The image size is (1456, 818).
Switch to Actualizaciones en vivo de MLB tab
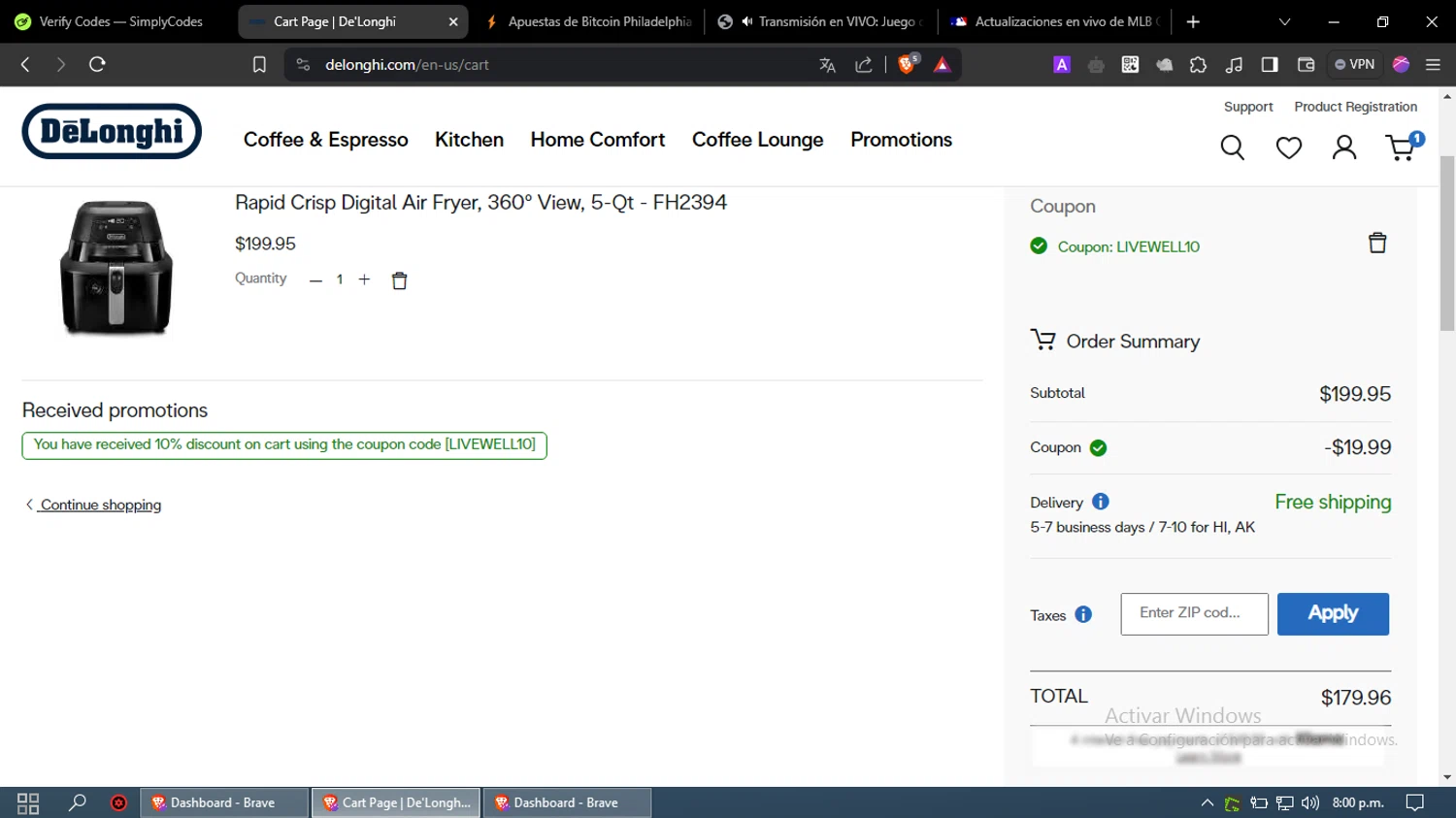[1056, 21]
